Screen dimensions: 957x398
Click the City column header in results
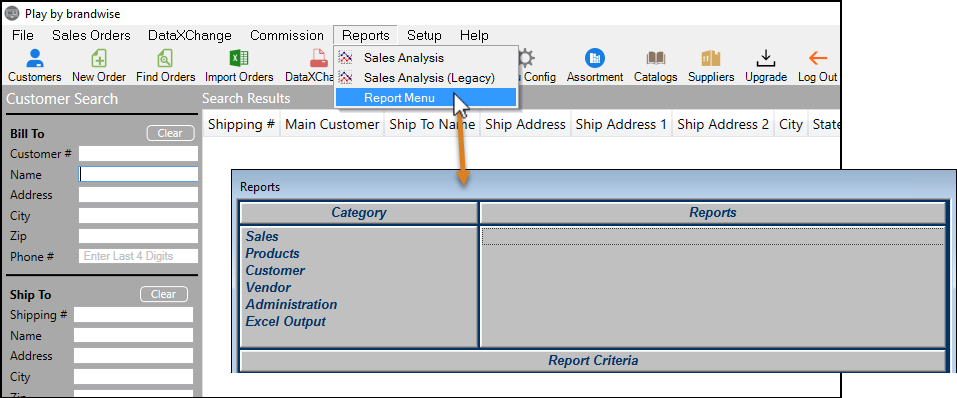click(x=790, y=125)
